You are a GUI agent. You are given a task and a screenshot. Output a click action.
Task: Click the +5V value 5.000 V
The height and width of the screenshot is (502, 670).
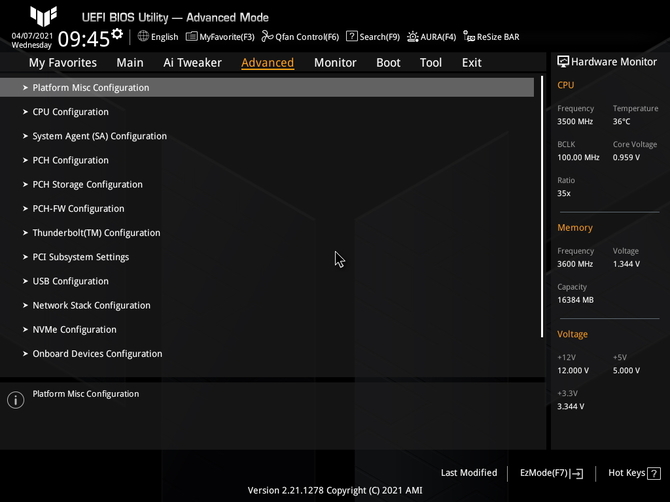(626, 370)
